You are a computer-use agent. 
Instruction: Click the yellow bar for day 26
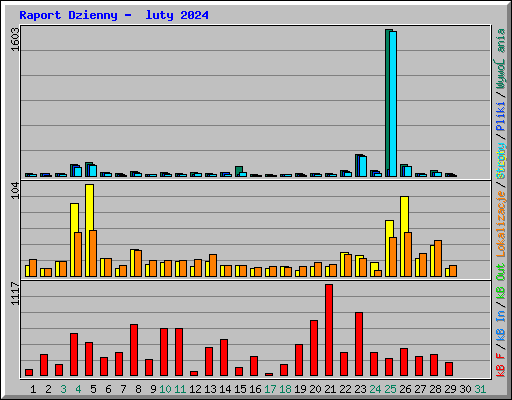pos(404,236)
